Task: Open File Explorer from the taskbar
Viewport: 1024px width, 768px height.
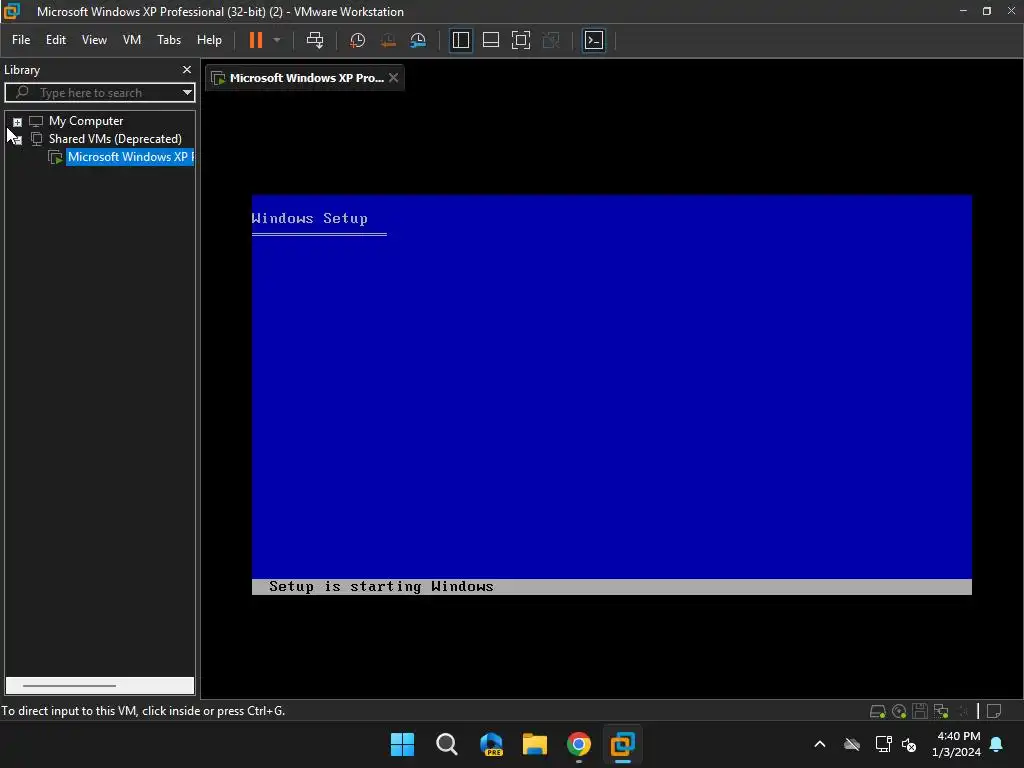Action: (535, 744)
